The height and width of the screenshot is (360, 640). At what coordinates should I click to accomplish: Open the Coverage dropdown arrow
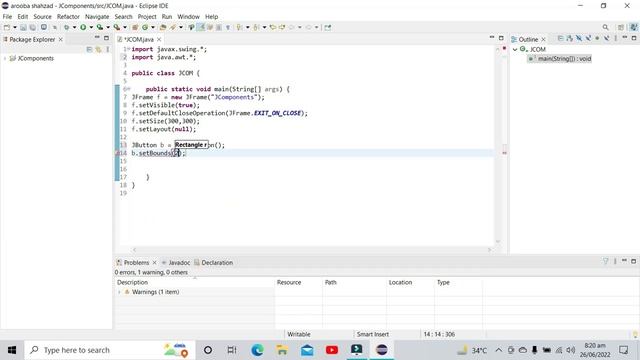pyautogui.click(x=108, y=27)
